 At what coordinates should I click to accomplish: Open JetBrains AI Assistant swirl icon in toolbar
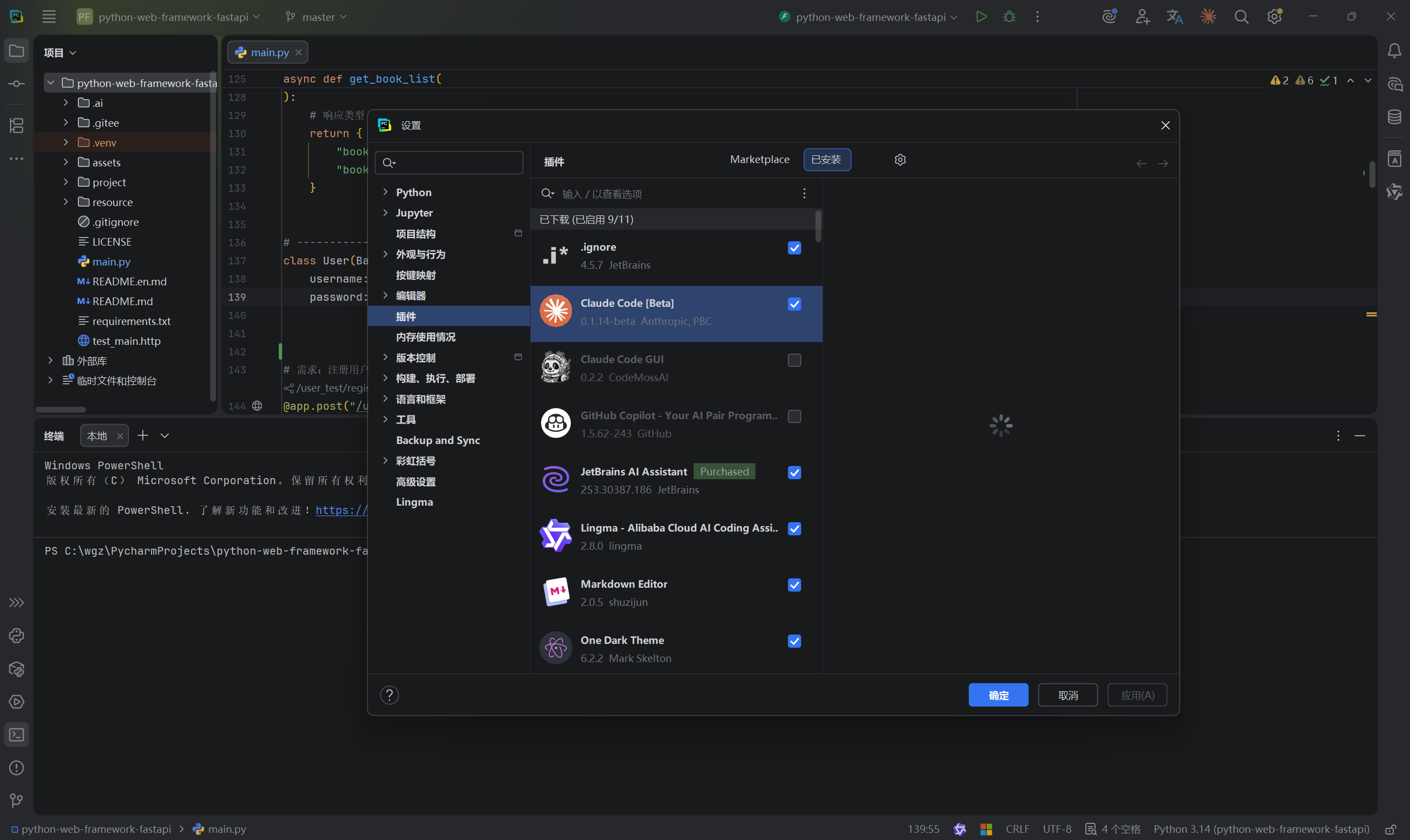click(1109, 17)
